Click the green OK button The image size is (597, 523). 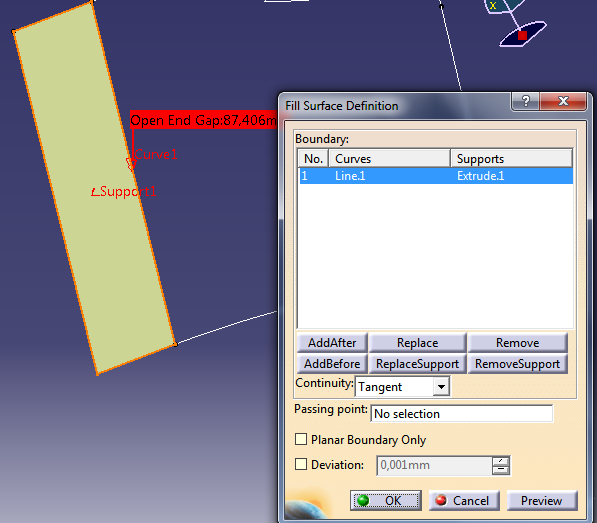click(x=385, y=500)
